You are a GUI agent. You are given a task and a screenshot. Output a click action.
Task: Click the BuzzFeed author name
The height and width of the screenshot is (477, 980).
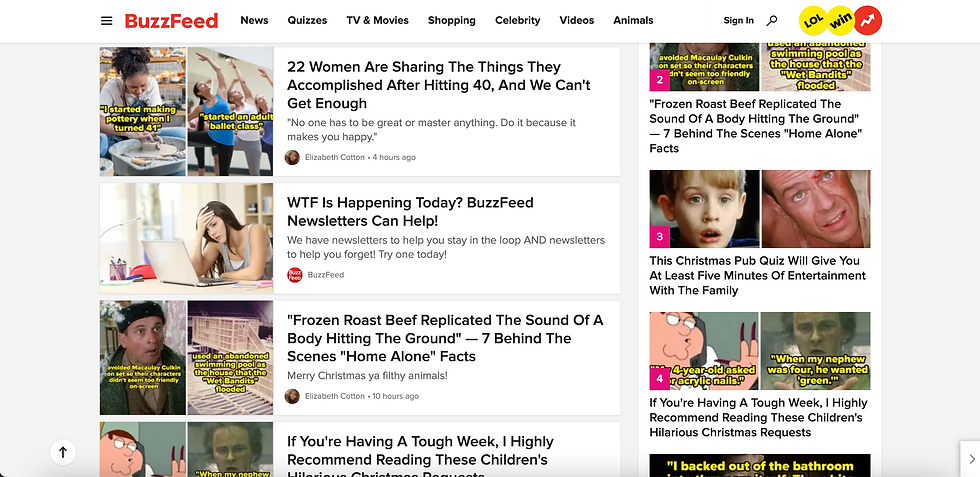click(326, 274)
